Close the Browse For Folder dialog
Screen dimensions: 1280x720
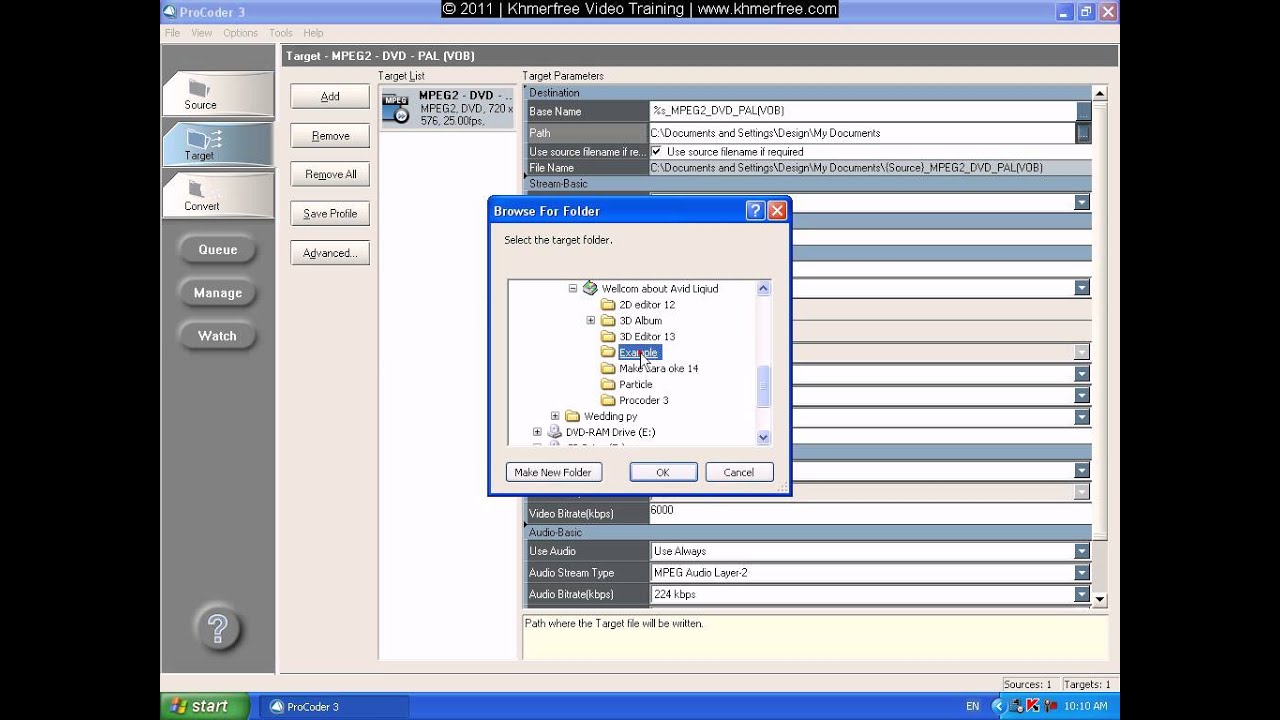[777, 211]
